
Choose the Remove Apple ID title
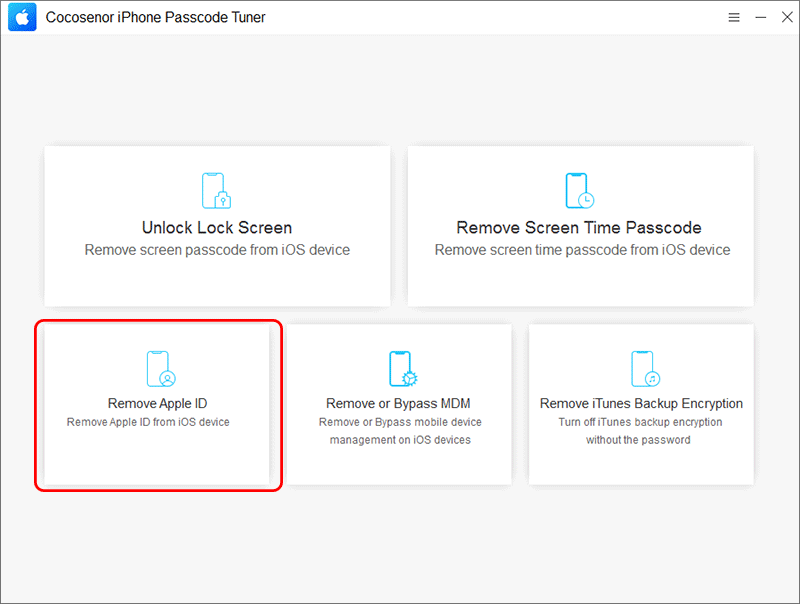pos(157,404)
